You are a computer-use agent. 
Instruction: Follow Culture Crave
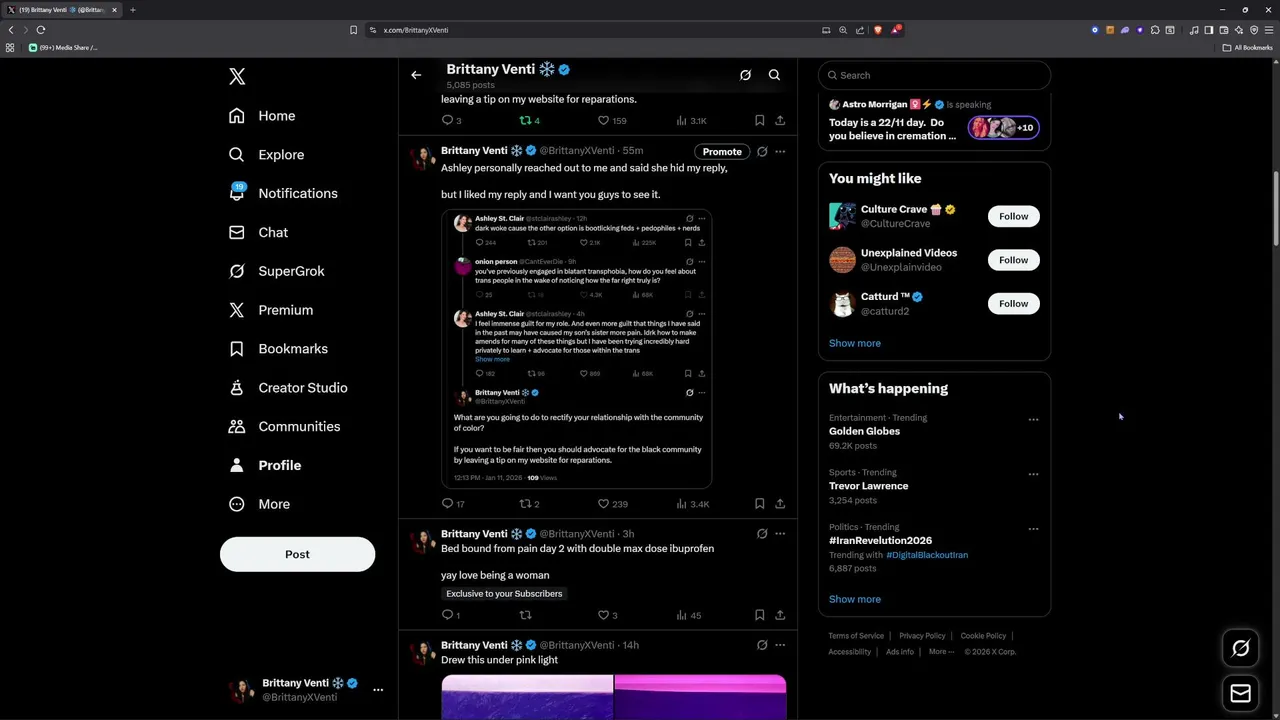[x=1013, y=216]
